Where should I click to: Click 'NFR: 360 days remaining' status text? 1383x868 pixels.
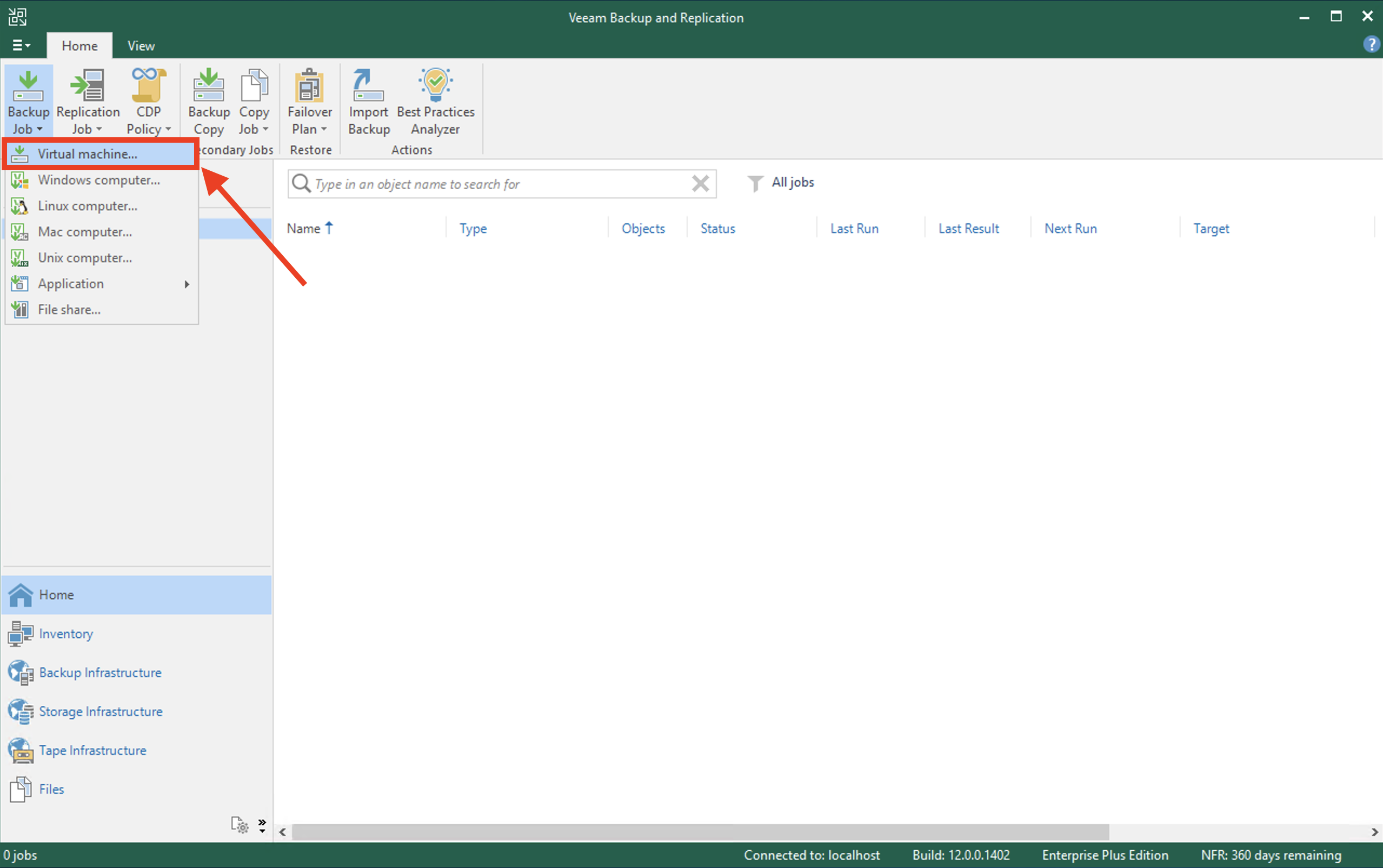(1271, 855)
